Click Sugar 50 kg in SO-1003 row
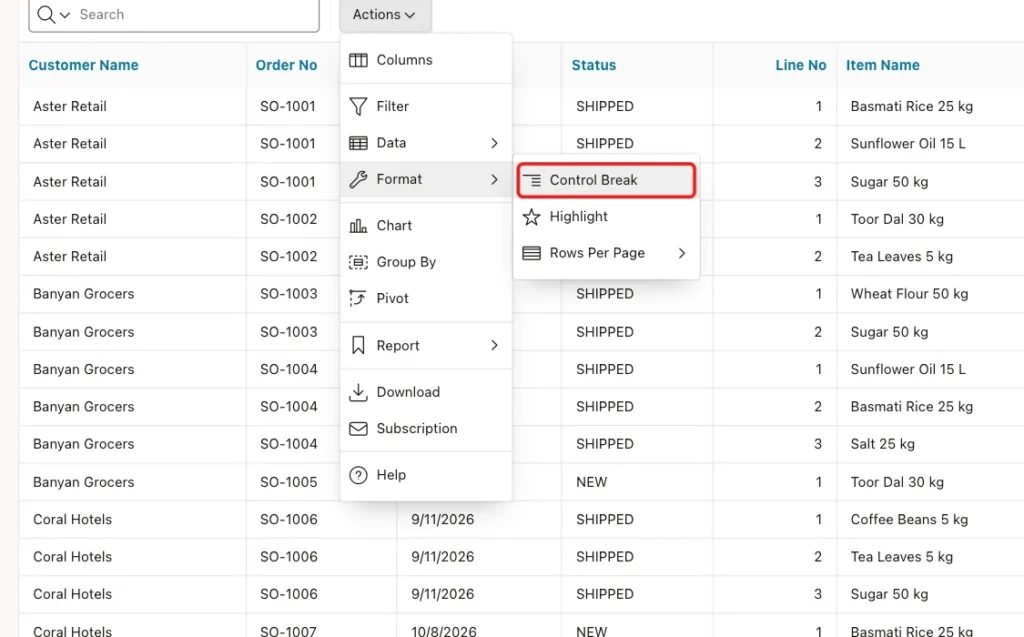Viewport: 1024px width, 637px height. click(x=889, y=332)
